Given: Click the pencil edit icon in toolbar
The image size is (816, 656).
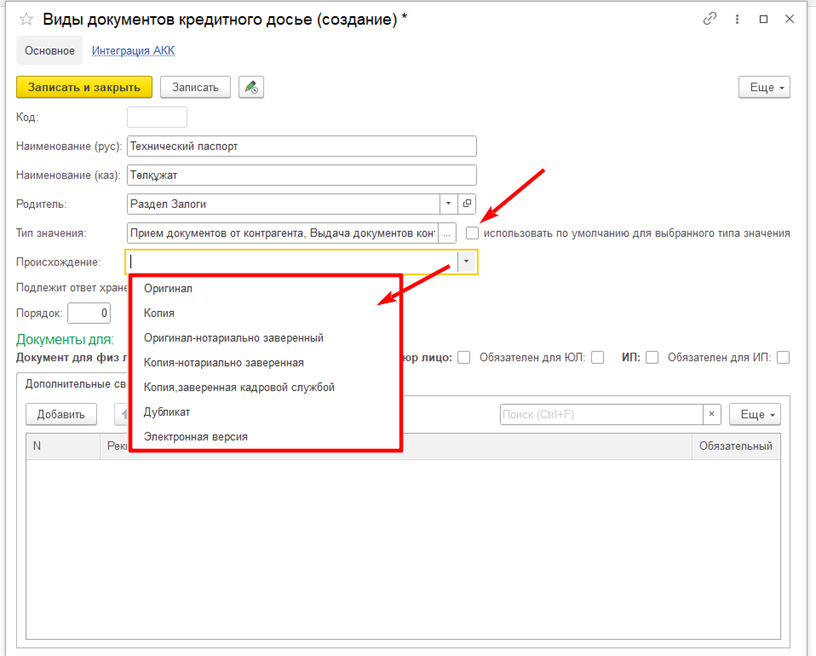Looking at the screenshot, I should pyautogui.click(x=251, y=87).
